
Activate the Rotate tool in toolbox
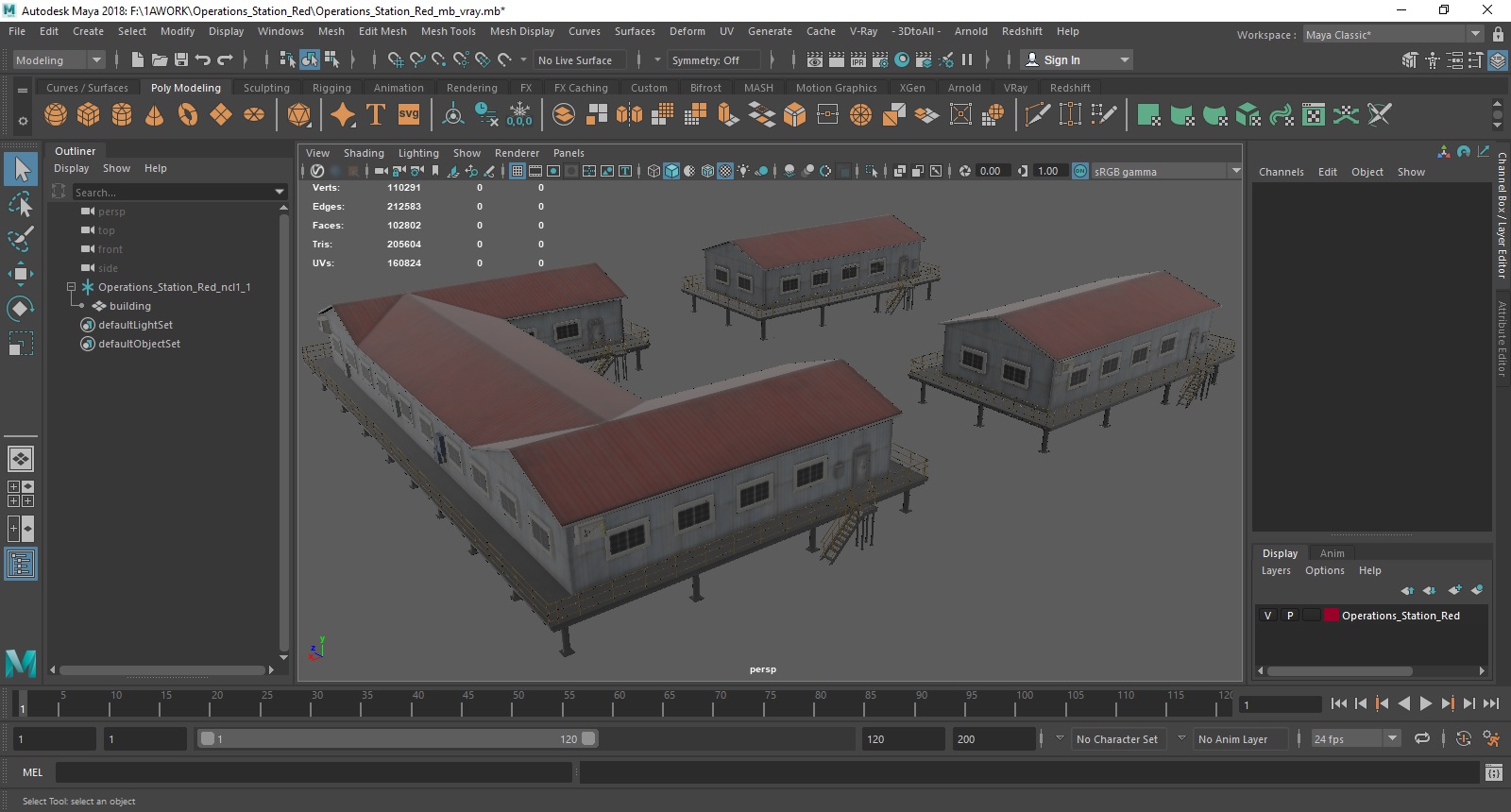pos(21,309)
